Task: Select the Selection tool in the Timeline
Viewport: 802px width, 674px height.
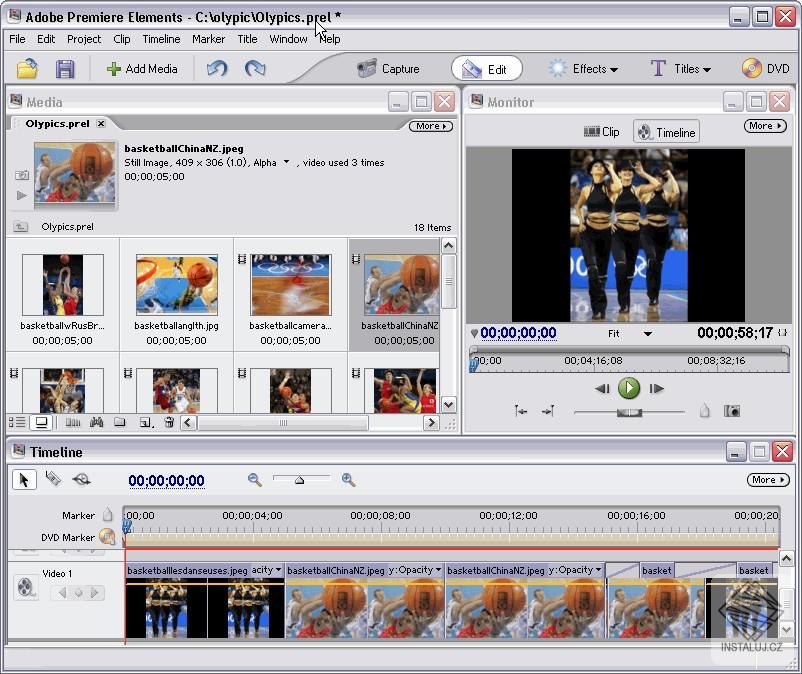Action: tap(24, 479)
